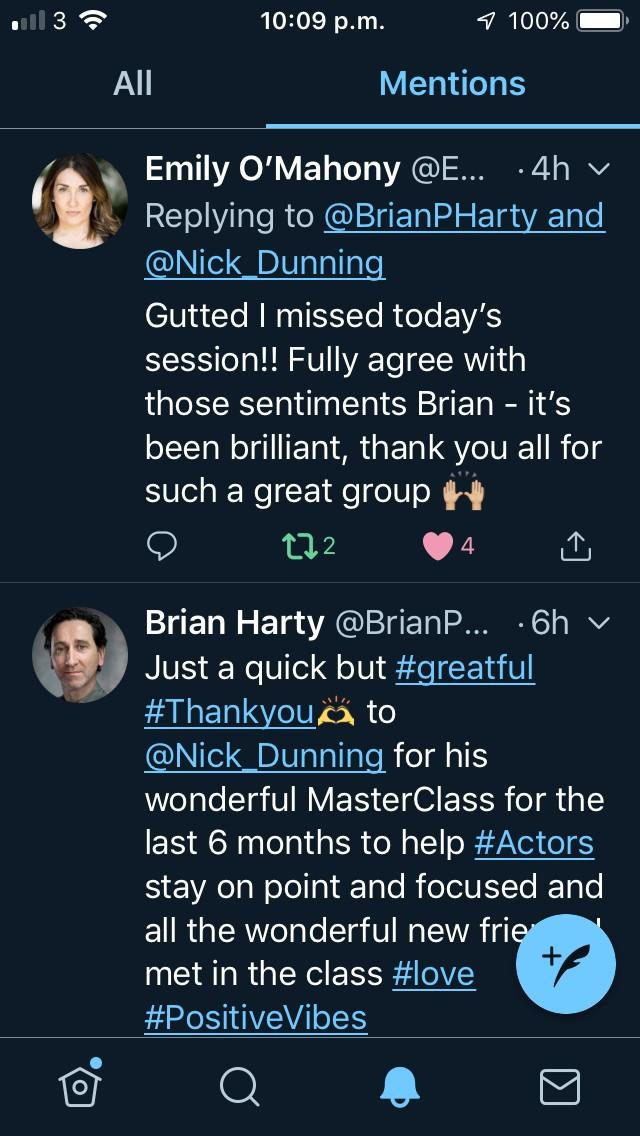Expand options for Emily O'Mahony's tweet
The image size is (640, 1136).
(598, 170)
